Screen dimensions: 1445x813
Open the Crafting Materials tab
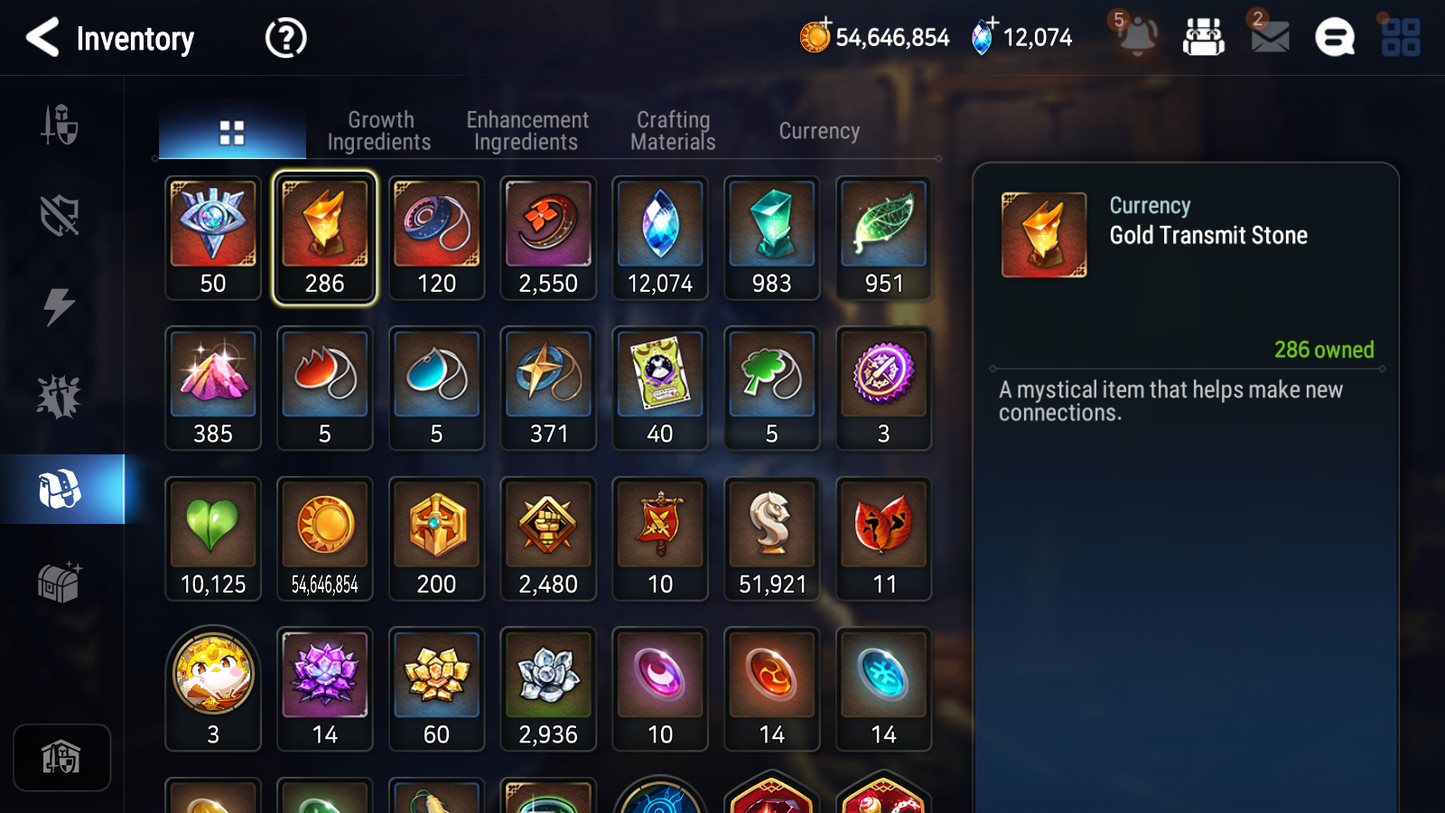coord(673,131)
